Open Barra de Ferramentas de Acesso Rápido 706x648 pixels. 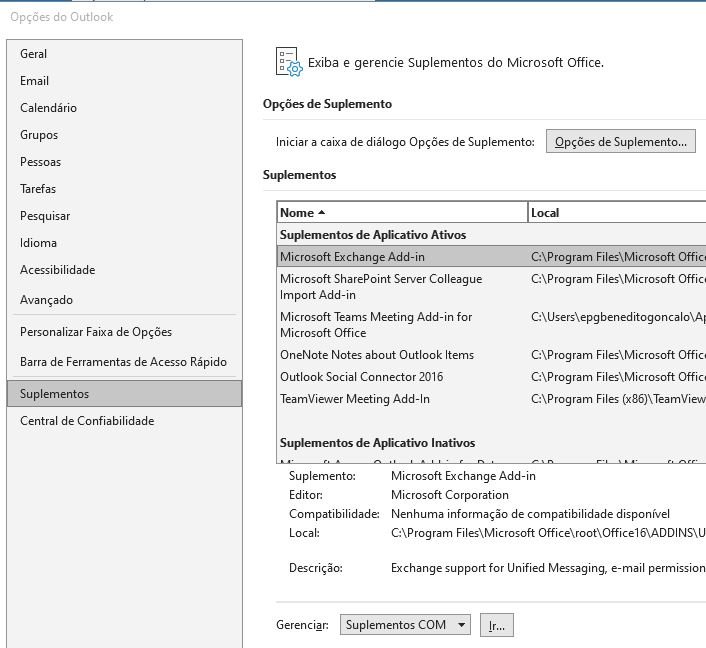[x=124, y=362]
